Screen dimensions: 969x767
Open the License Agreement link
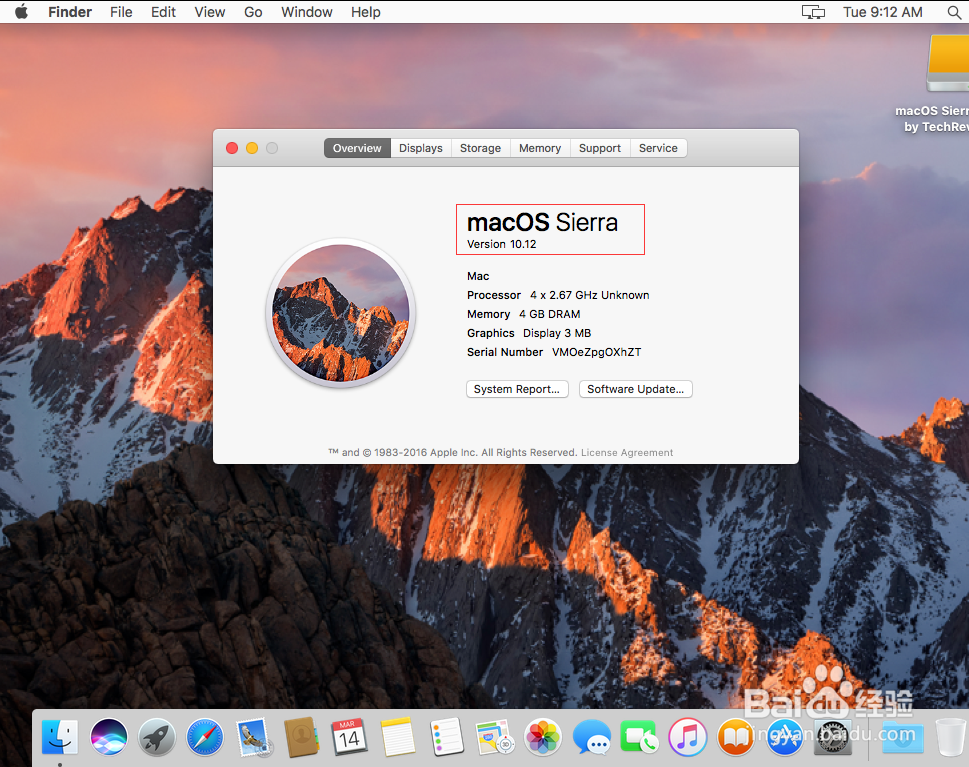[626, 452]
